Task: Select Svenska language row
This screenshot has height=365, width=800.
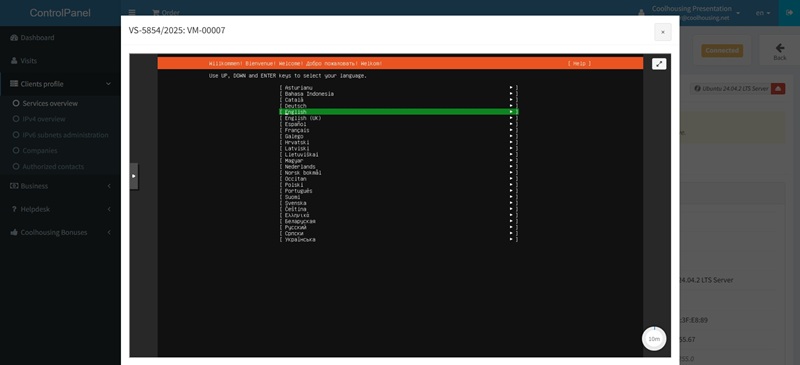Action: coord(398,203)
